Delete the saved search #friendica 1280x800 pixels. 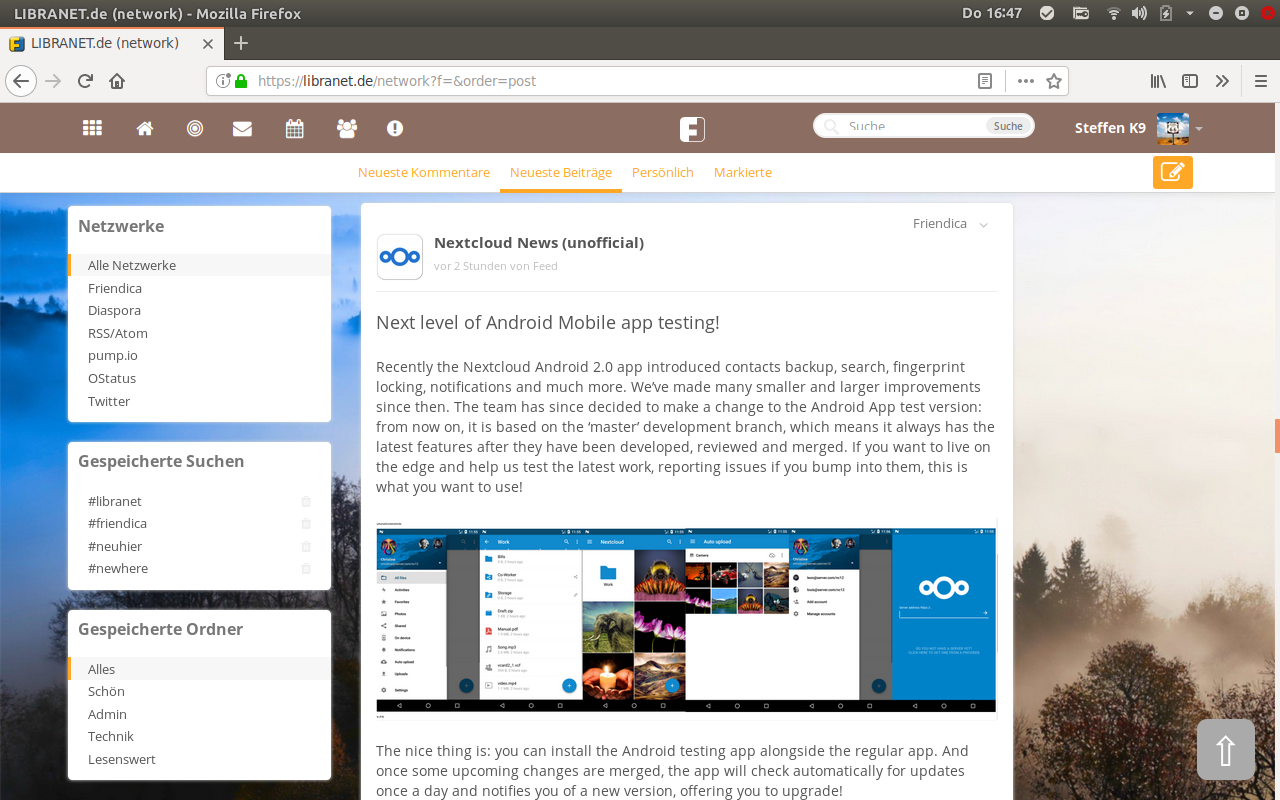306,523
